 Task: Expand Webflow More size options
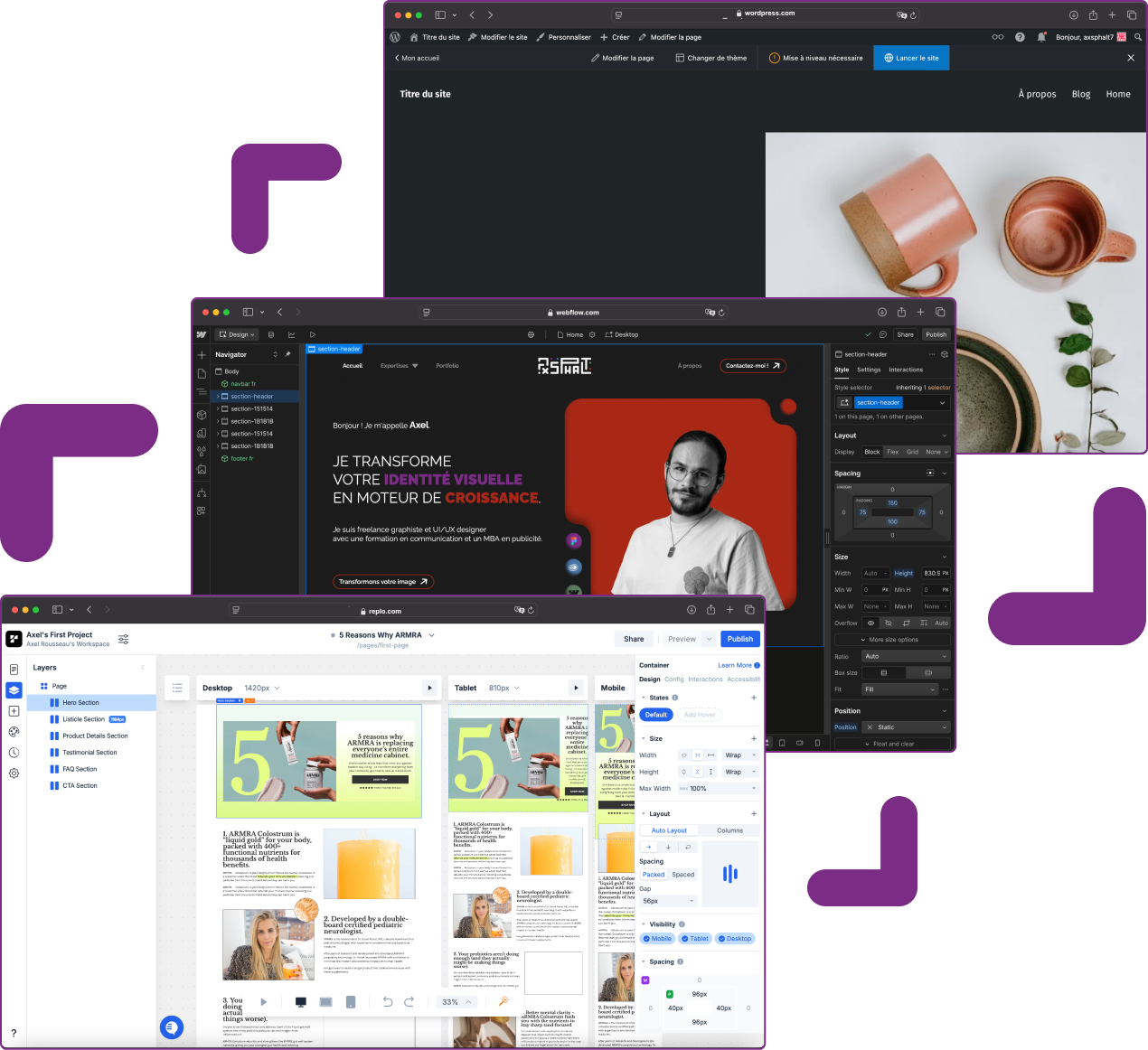pyautogui.click(x=892, y=640)
